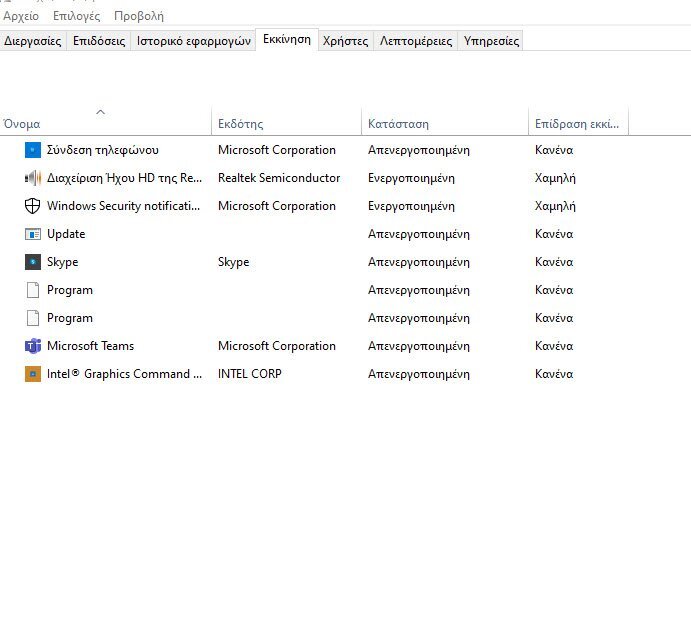Click the Realtek audio manager speaker icon
Viewport: 691px width, 642px height.
click(x=33, y=178)
